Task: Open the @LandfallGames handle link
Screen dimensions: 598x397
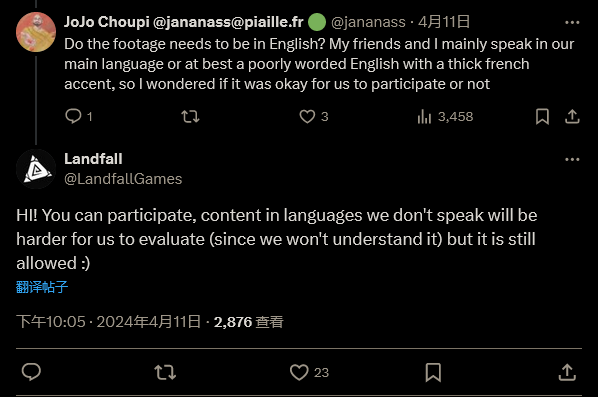Action: [123, 179]
